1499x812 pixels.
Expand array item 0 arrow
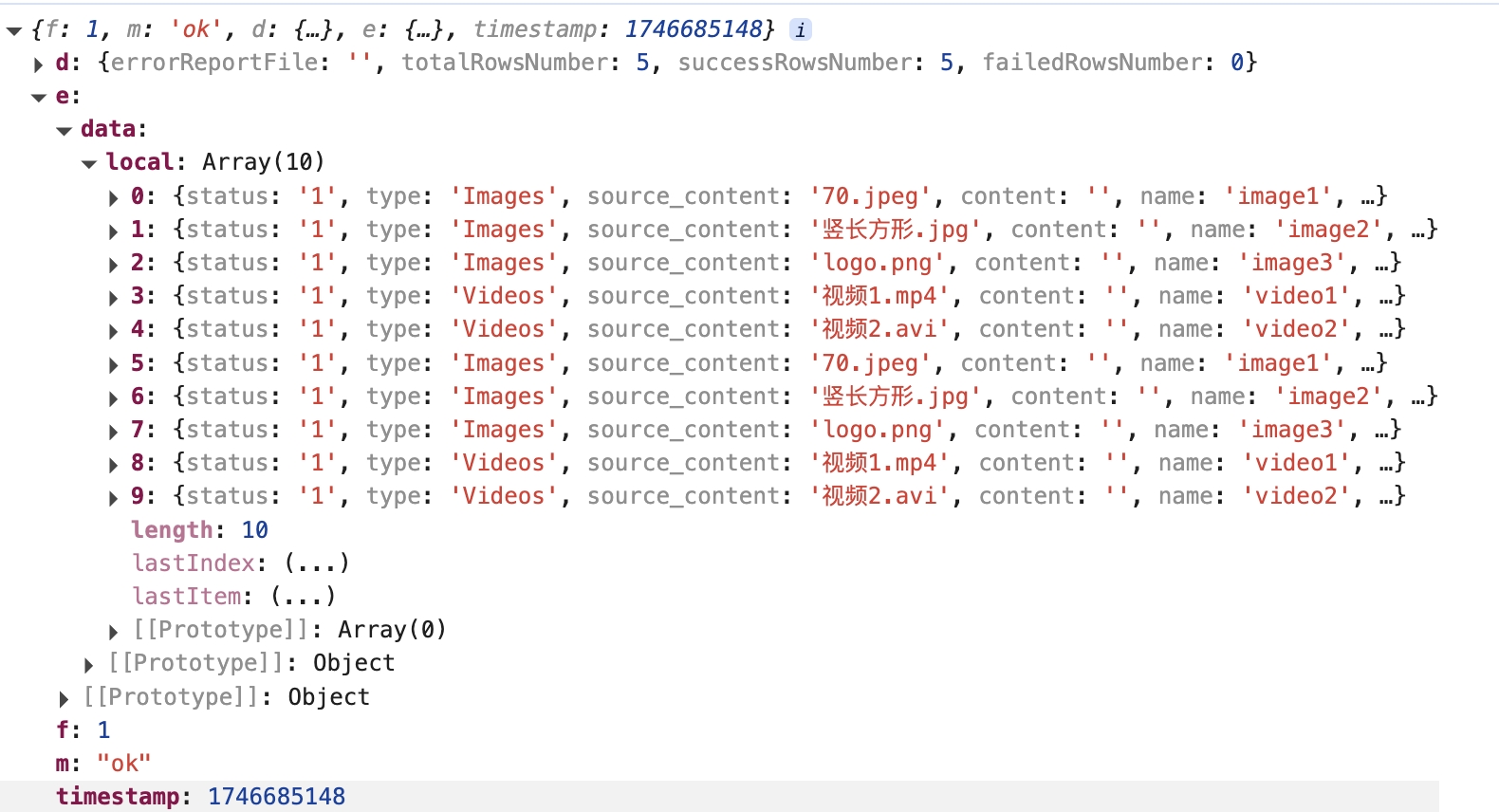[x=114, y=197]
